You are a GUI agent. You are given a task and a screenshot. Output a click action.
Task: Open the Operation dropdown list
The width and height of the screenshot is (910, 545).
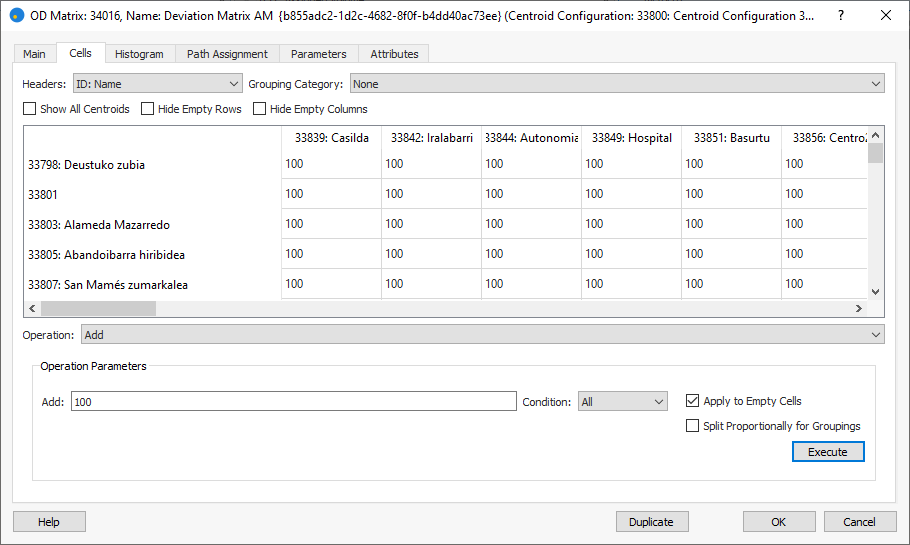point(482,335)
